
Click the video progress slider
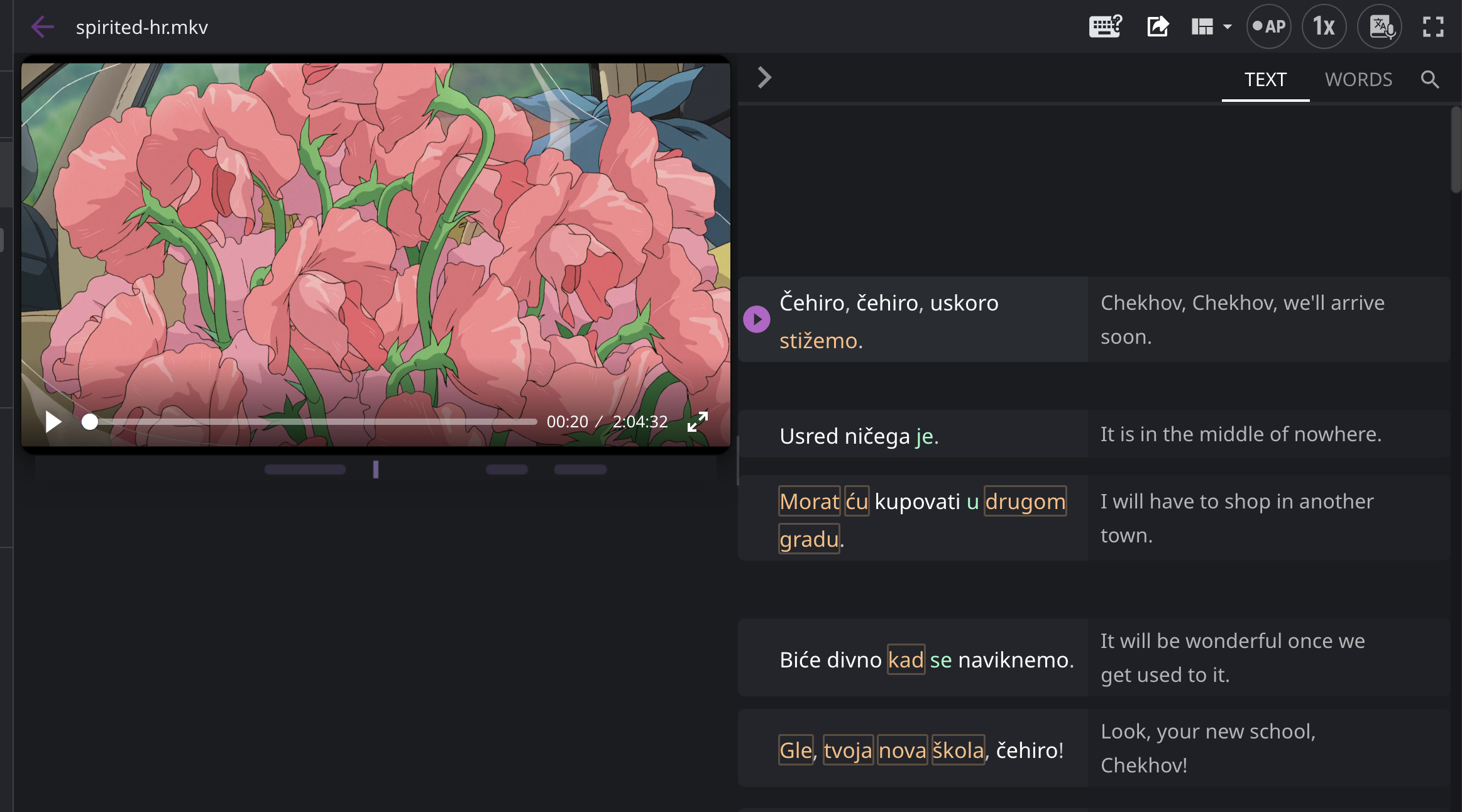309,422
